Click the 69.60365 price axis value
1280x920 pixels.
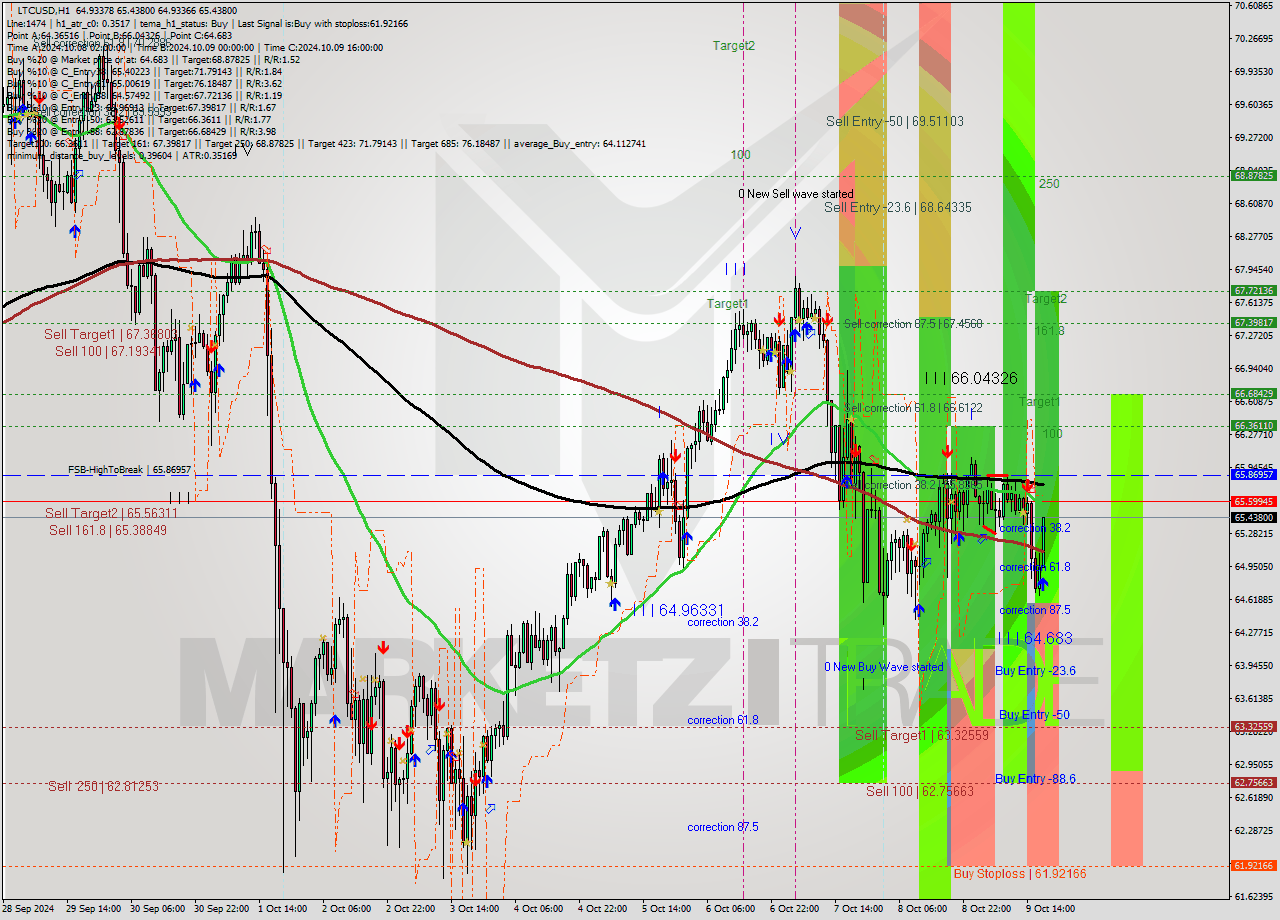click(1254, 105)
